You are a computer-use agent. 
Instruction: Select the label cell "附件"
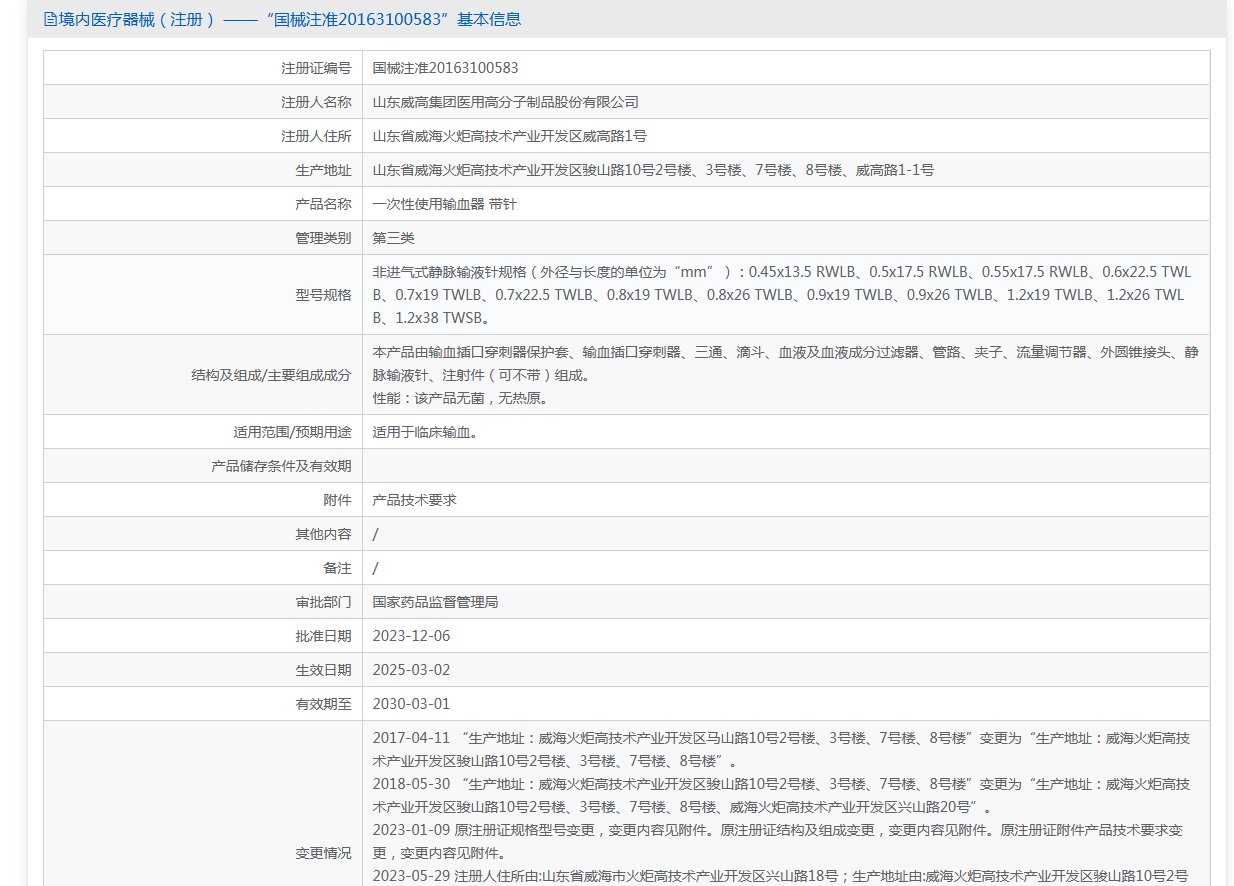[x=203, y=500]
